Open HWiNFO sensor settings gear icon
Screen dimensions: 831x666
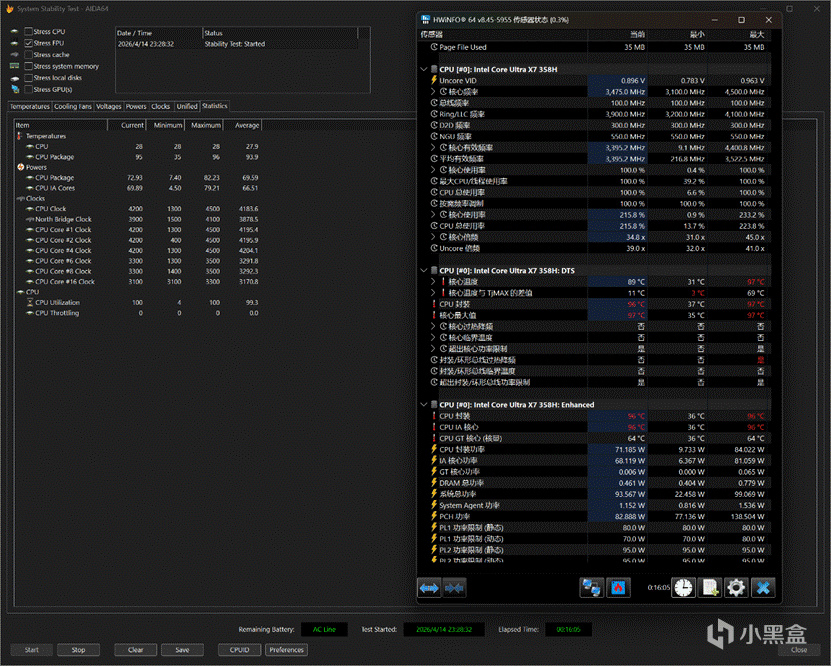pos(736,588)
